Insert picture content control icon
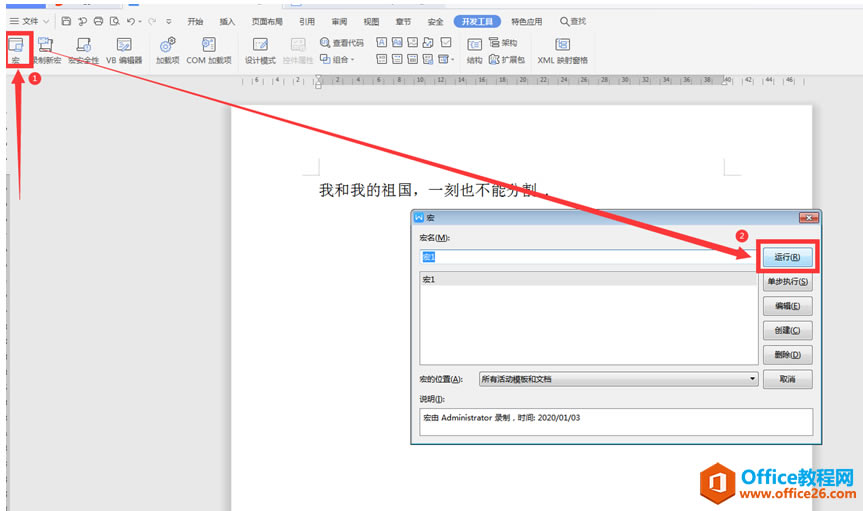The image size is (863, 511). pos(412,42)
